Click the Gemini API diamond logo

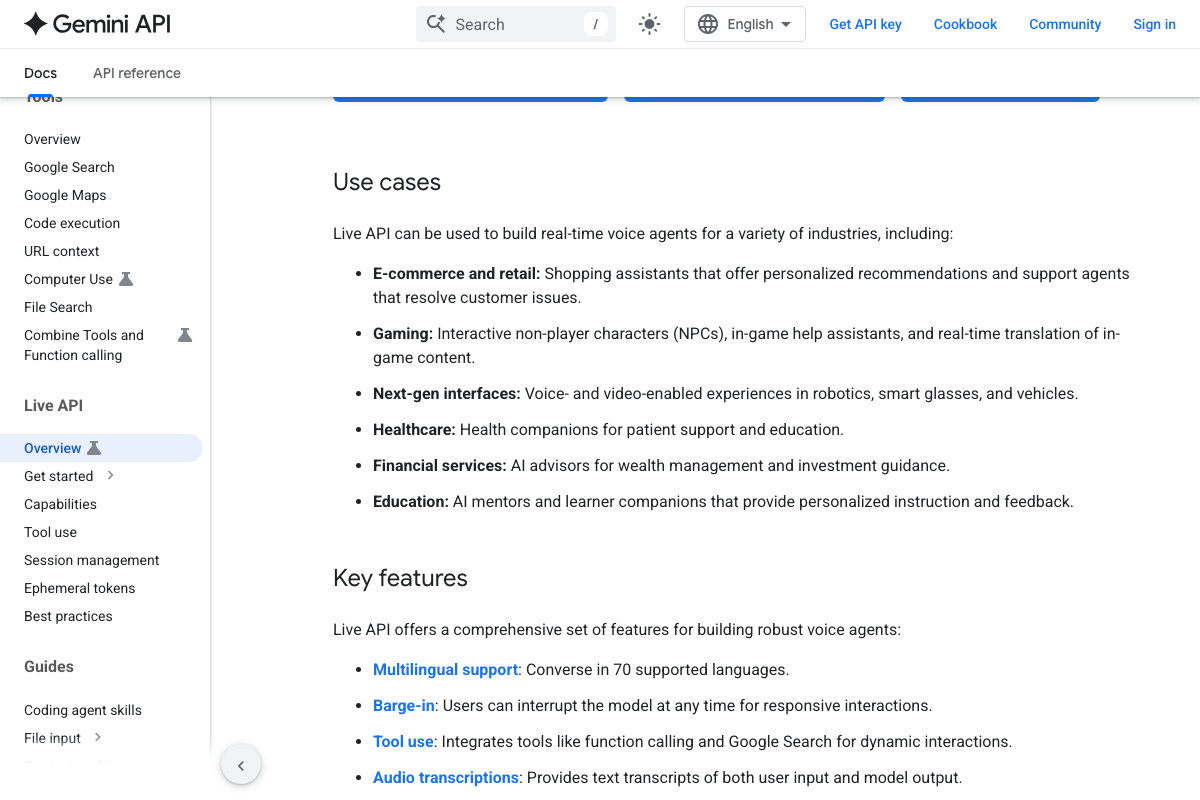click(36, 23)
